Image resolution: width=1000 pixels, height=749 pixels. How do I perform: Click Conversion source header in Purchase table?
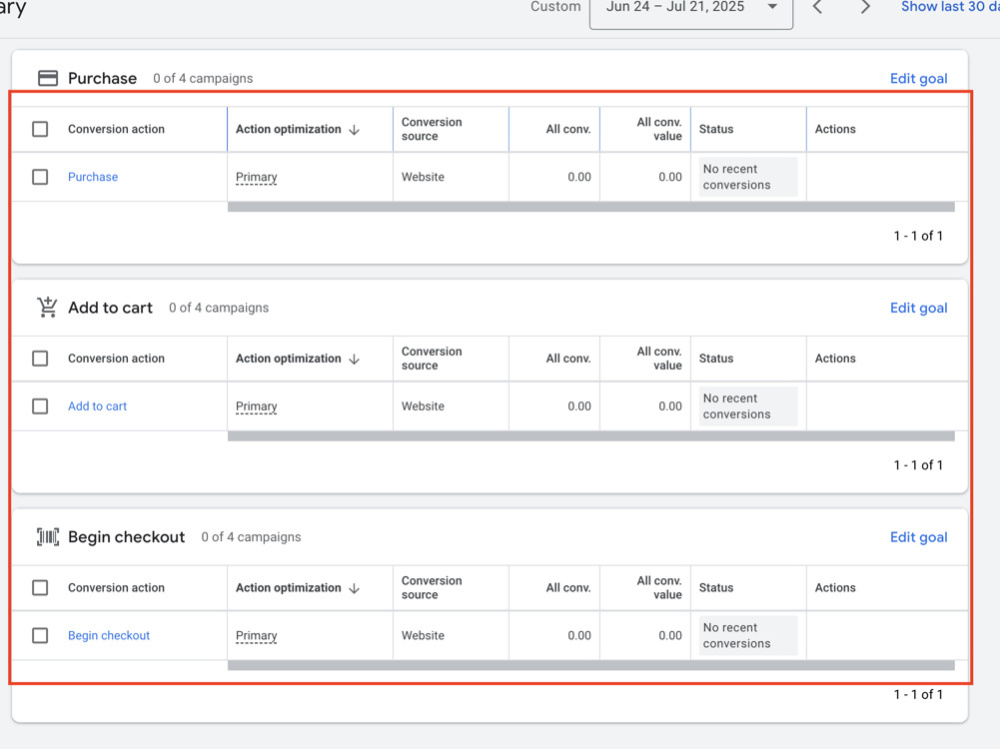(432, 129)
